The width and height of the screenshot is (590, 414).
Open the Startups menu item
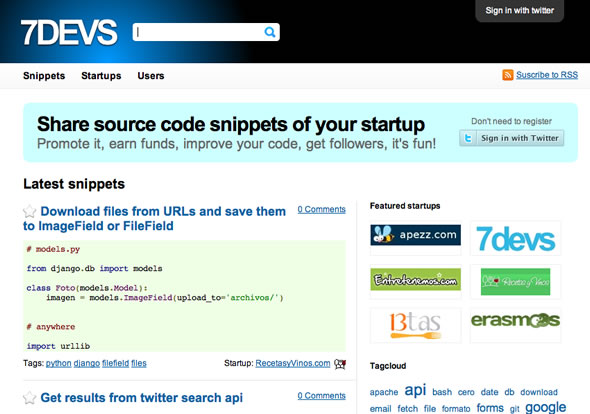101,76
